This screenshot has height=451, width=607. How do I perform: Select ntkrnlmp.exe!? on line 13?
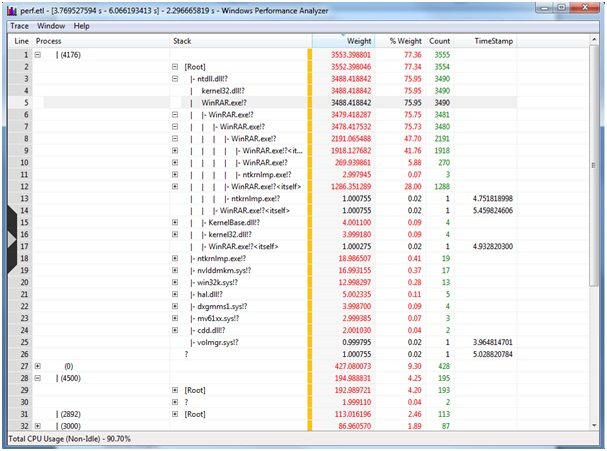tap(255, 199)
